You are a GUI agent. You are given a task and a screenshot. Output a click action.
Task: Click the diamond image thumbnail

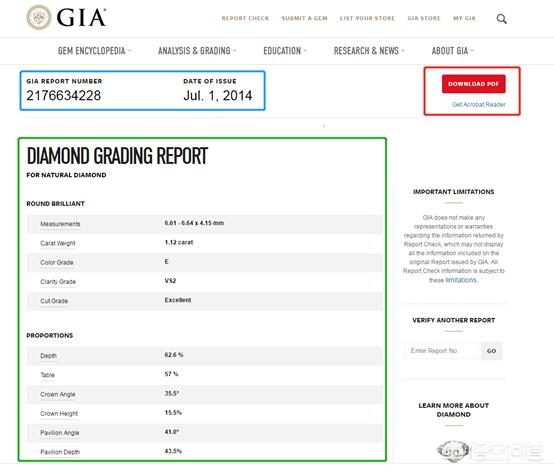[x=453, y=451]
